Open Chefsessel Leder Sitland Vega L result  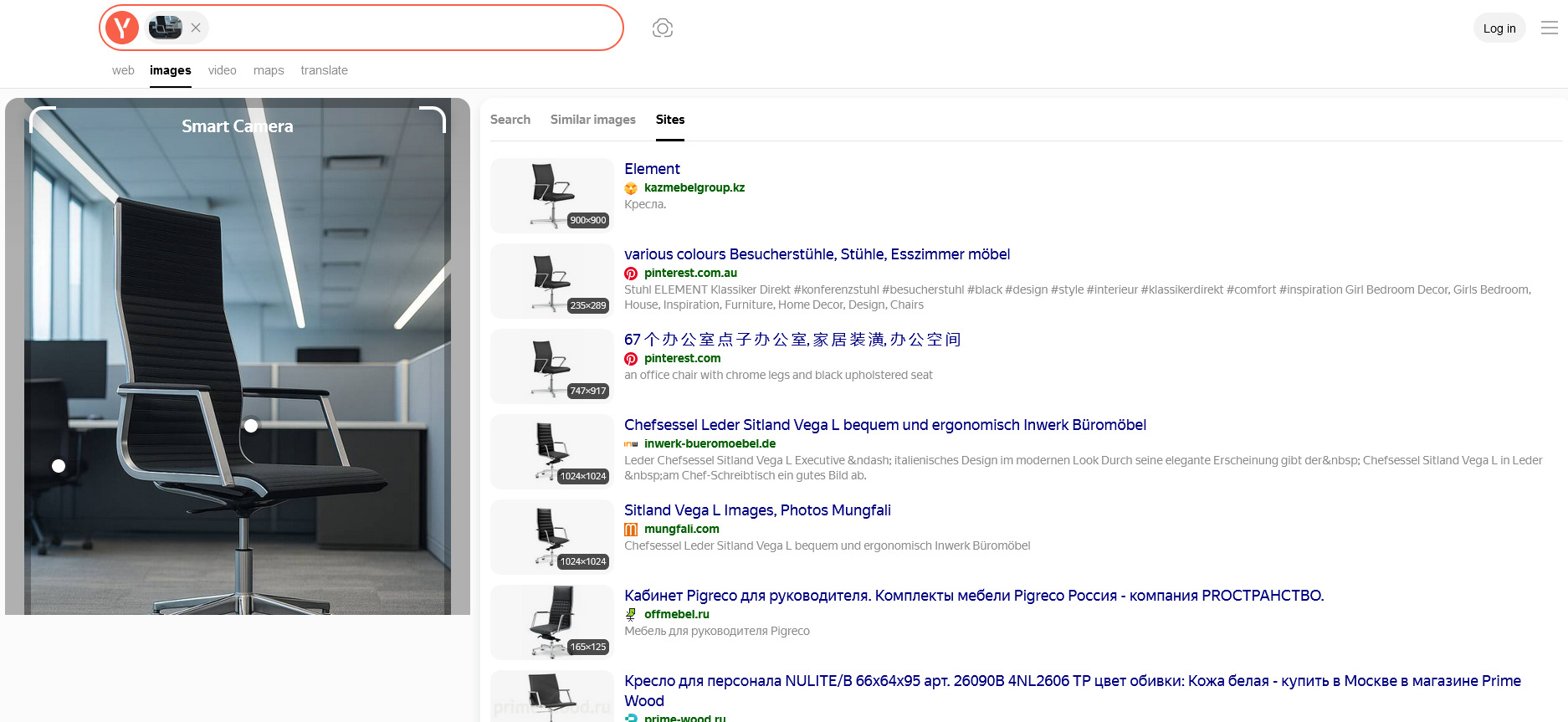(885, 425)
